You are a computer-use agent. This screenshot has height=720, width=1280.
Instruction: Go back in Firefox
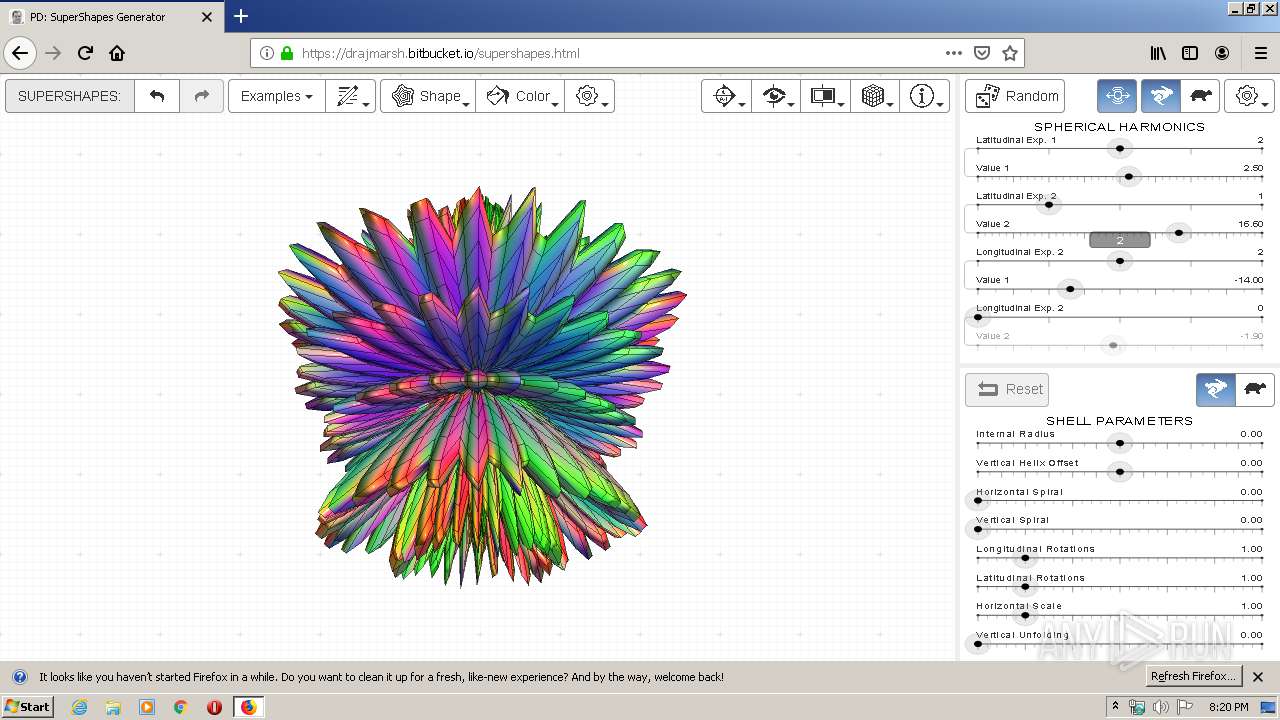(x=20, y=53)
